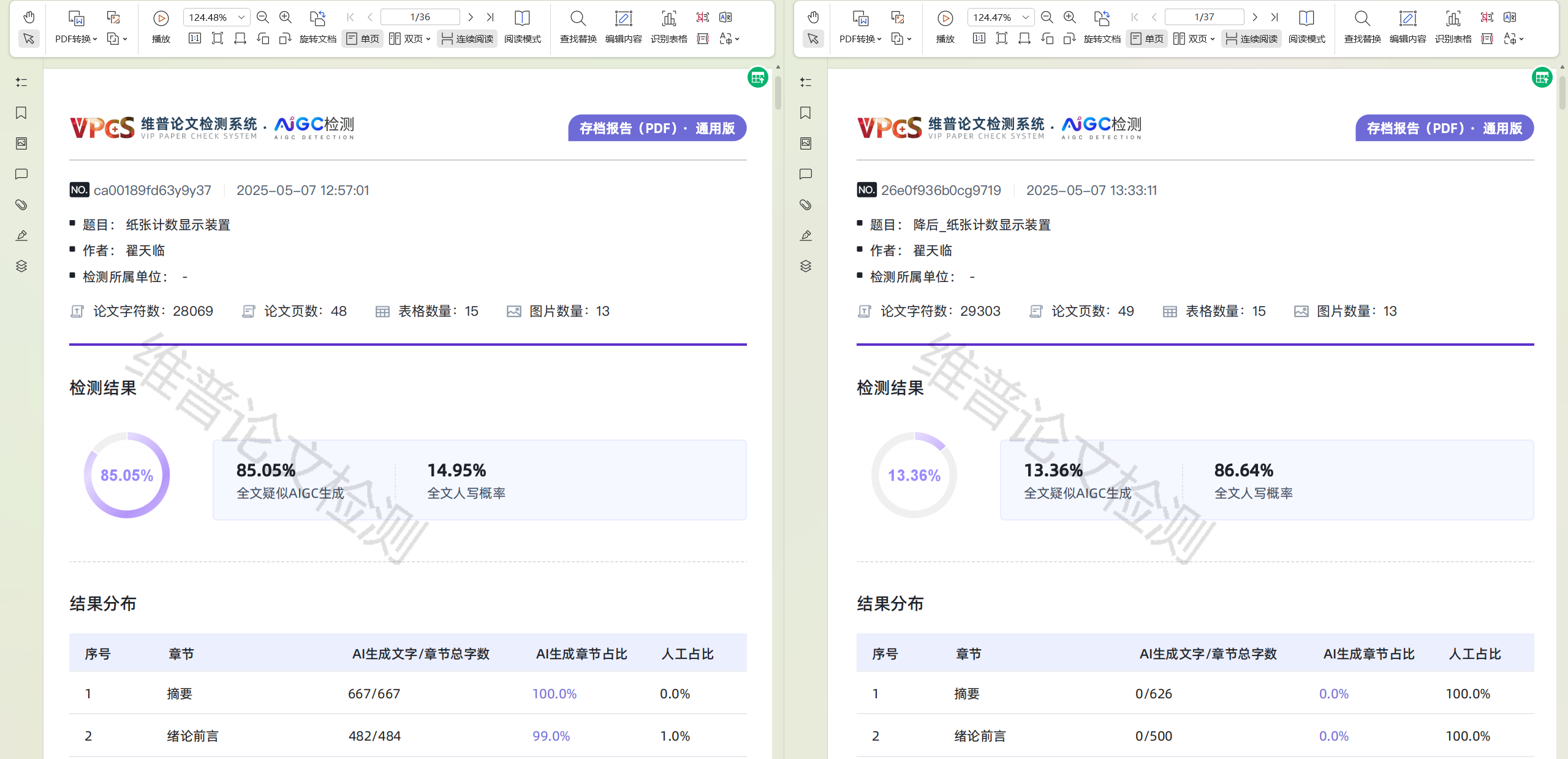Select the hand pan tool in left viewer
Screen dimensions: 1568x759
pyautogui.click(x=29, y=17)
